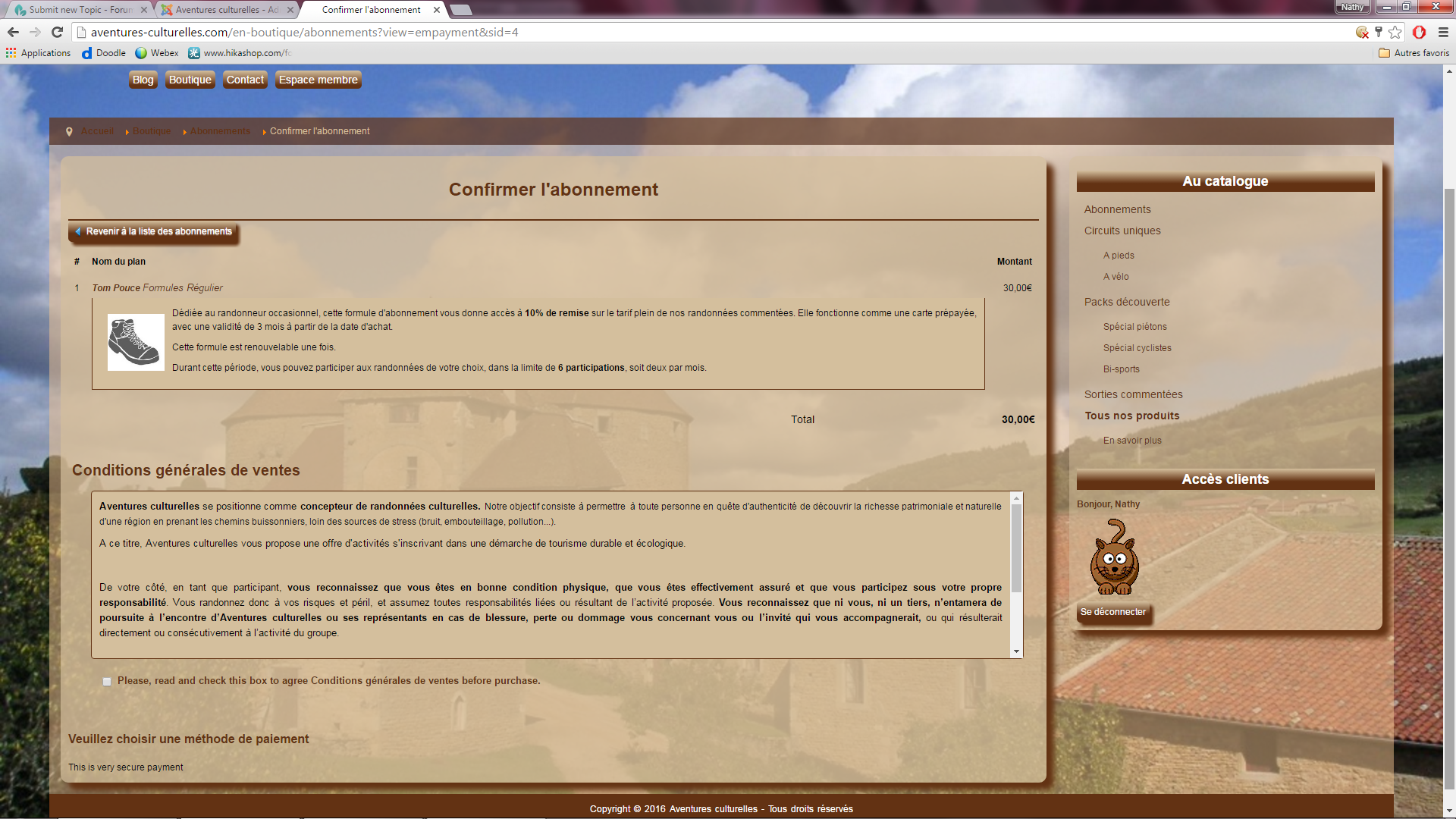Click 'This is very secure payment' text

126,767
